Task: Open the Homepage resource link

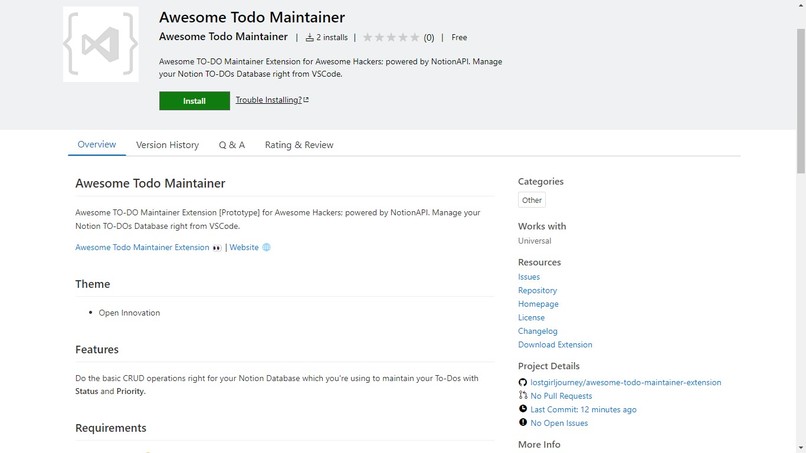Action: coord(538,304)
